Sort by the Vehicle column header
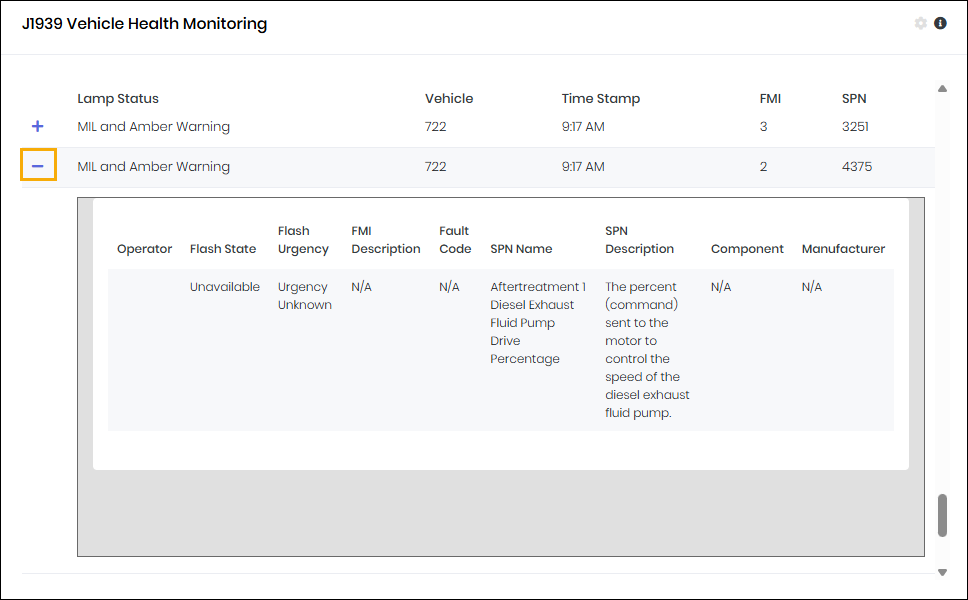 [449, 99]
